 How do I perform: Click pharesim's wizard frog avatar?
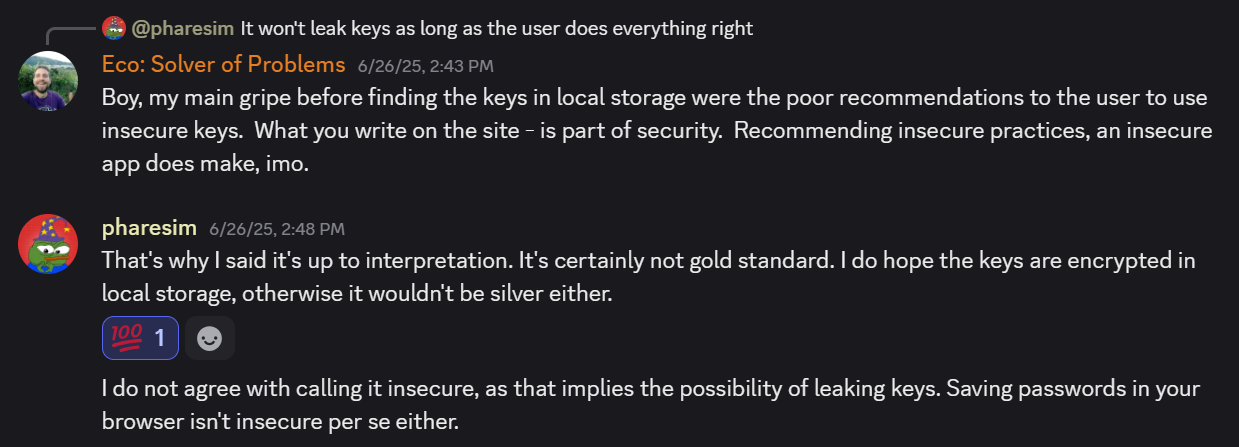click(48, 243)
